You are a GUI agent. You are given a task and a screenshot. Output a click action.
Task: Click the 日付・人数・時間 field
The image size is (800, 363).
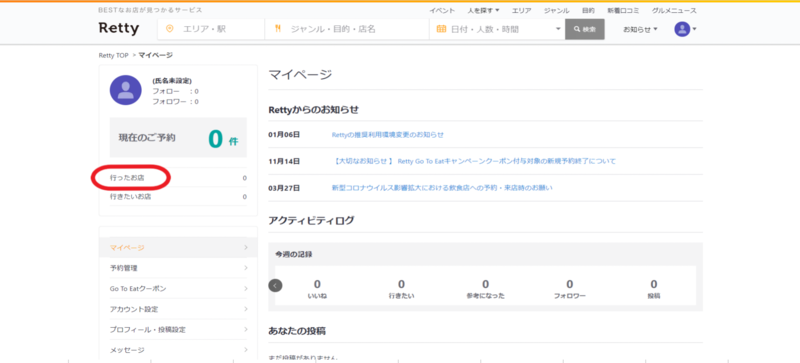coord(497,29)
